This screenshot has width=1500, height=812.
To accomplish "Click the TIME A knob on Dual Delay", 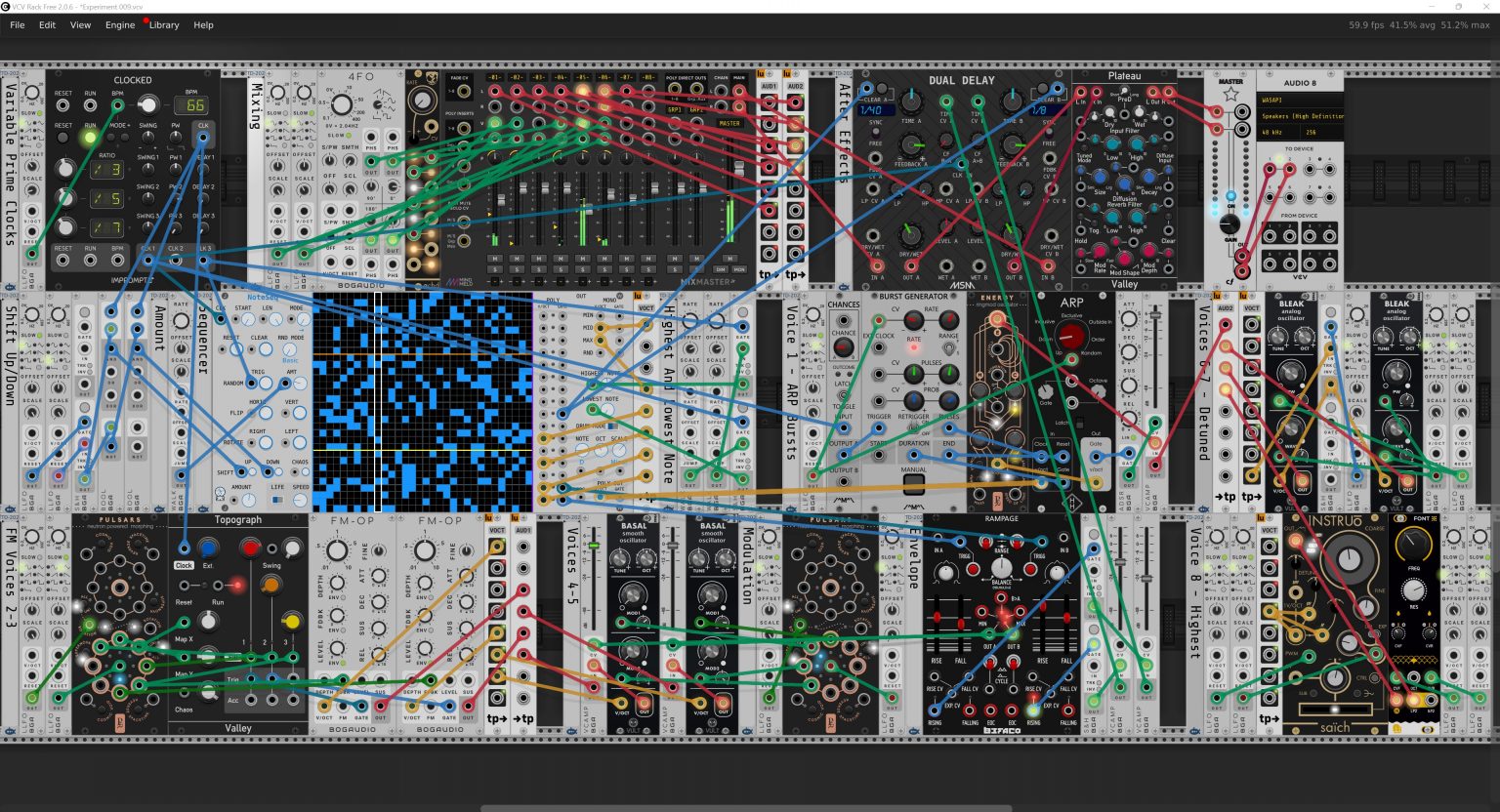I will point(911,101).
